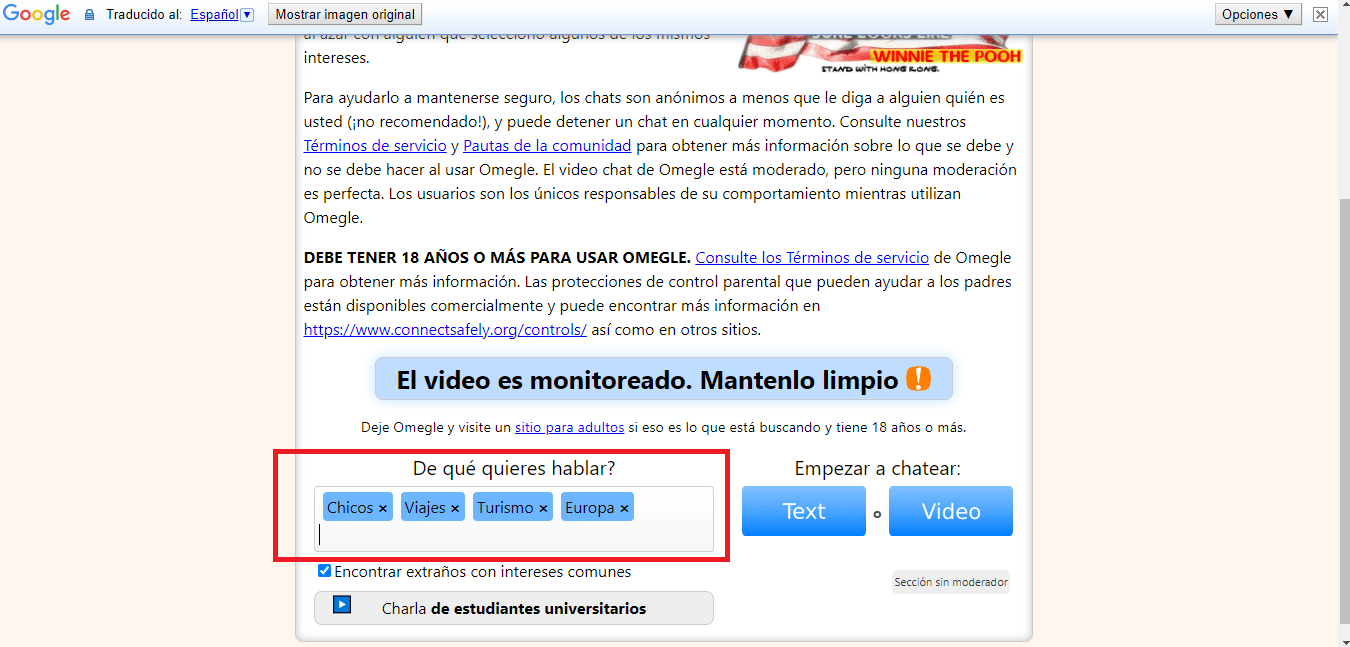The width and height of the screenshot is (1350, 647).
Task: Click Mostrar imagen original button
Action: tap(345, 15)
